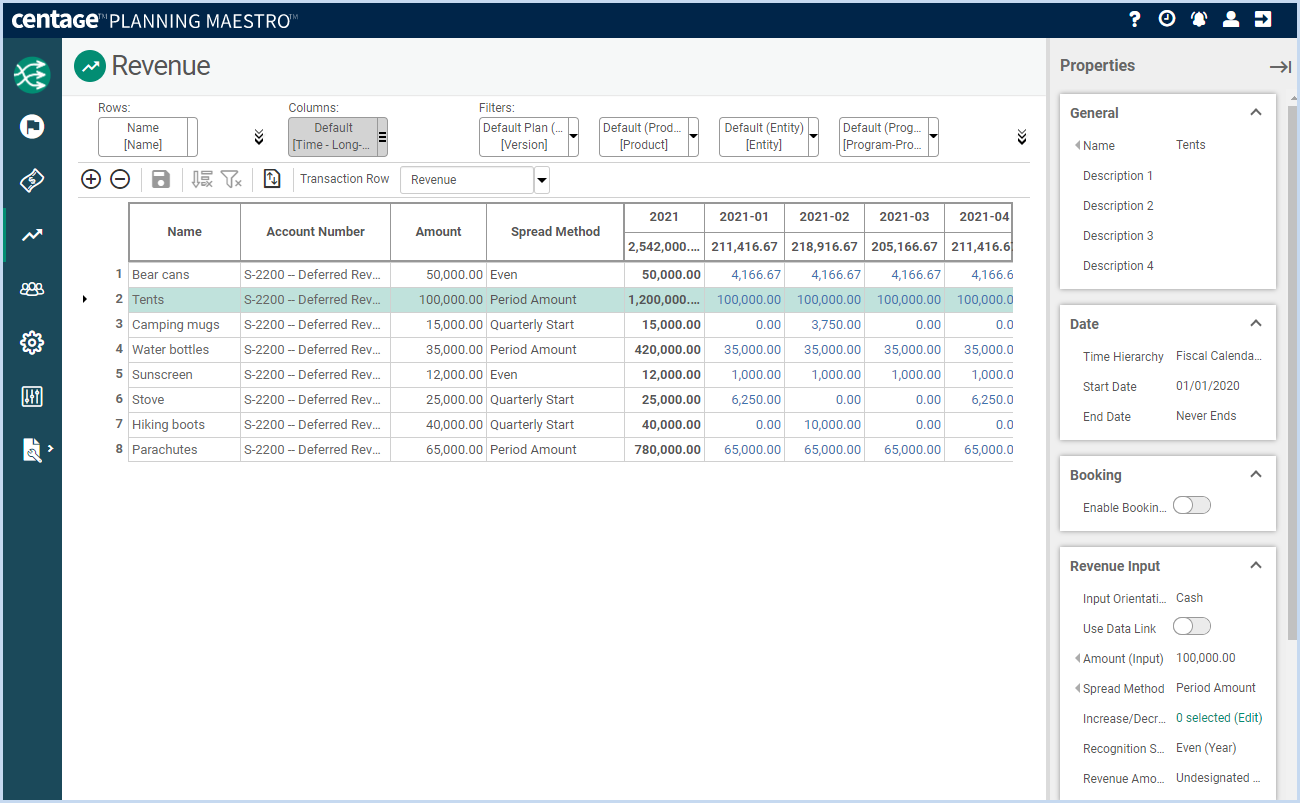The height and width of the screenshot is (803, 1300).
Task: Click the Recognition value Even (Year)
Action: pos(1206,748)
